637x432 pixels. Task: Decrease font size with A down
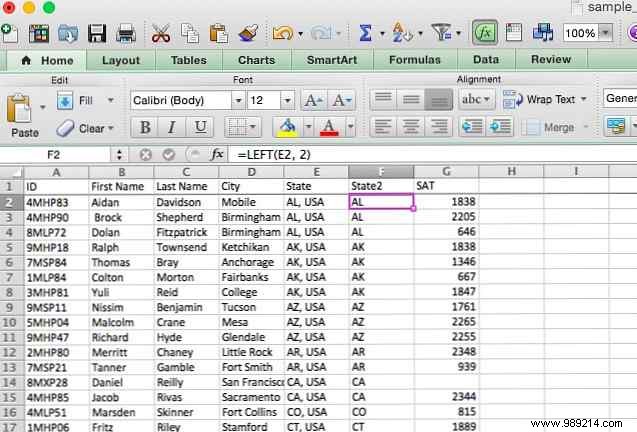pos(342,100)
